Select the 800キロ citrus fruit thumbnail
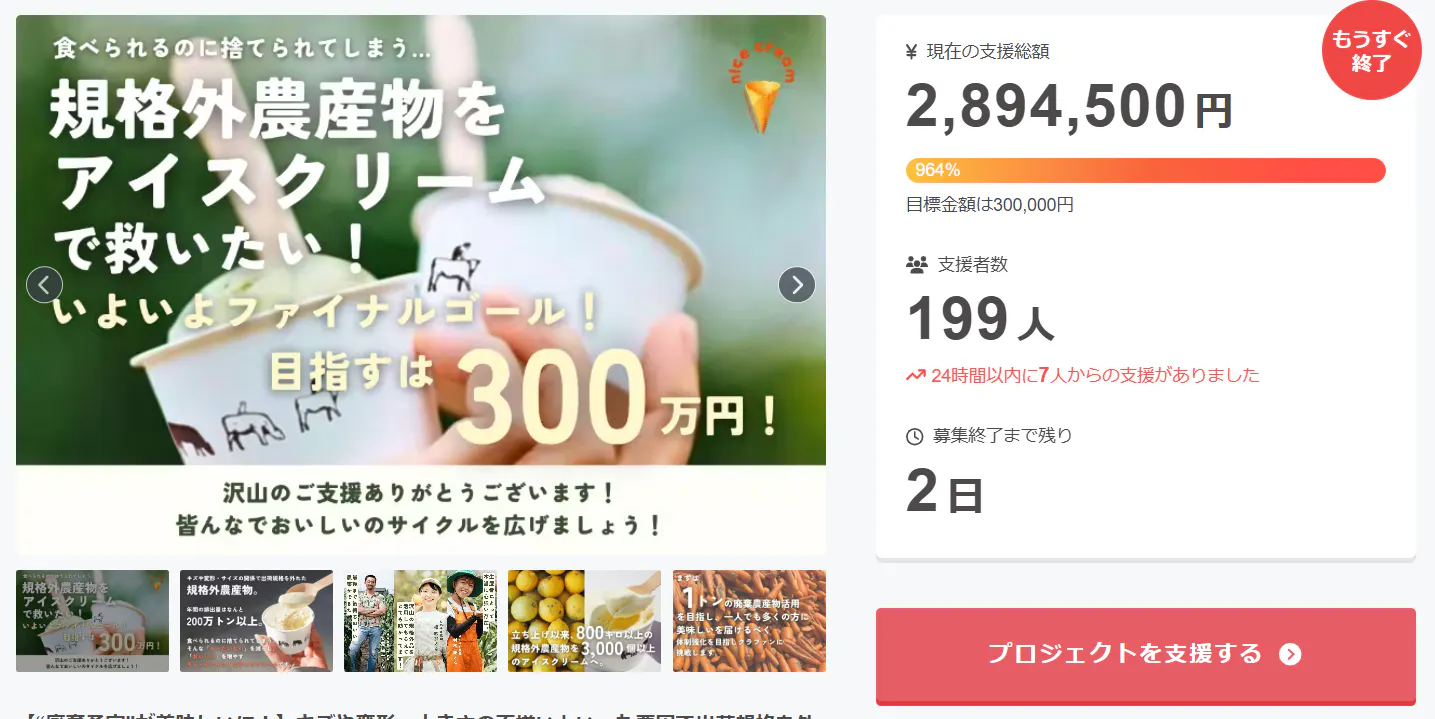The image size is (1435, 719). click(x=584, y=621)
